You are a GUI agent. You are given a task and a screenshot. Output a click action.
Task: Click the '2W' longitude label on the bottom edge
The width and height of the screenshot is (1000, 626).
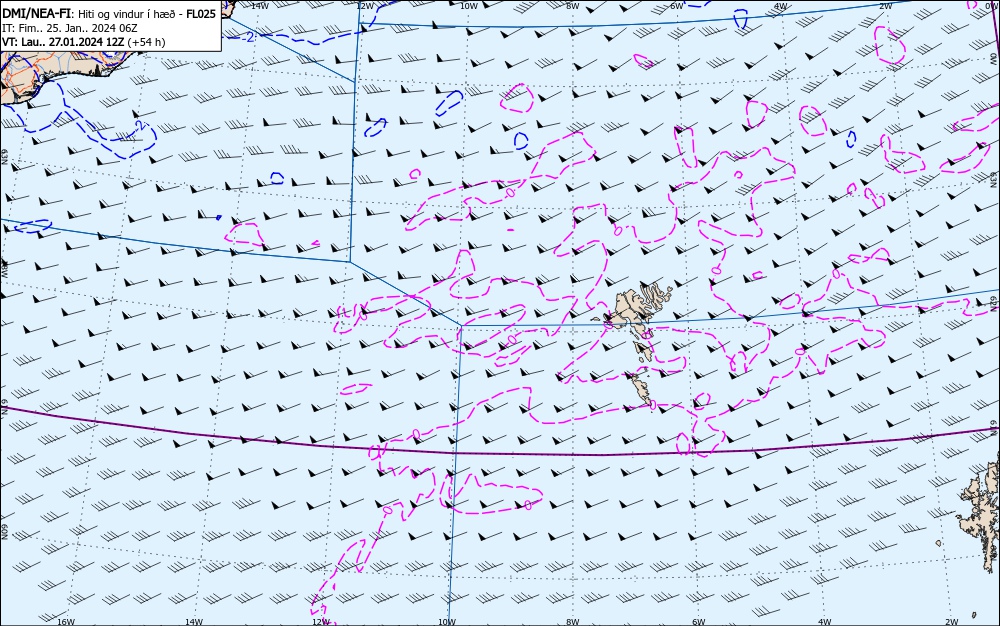(x=951, y=622)
